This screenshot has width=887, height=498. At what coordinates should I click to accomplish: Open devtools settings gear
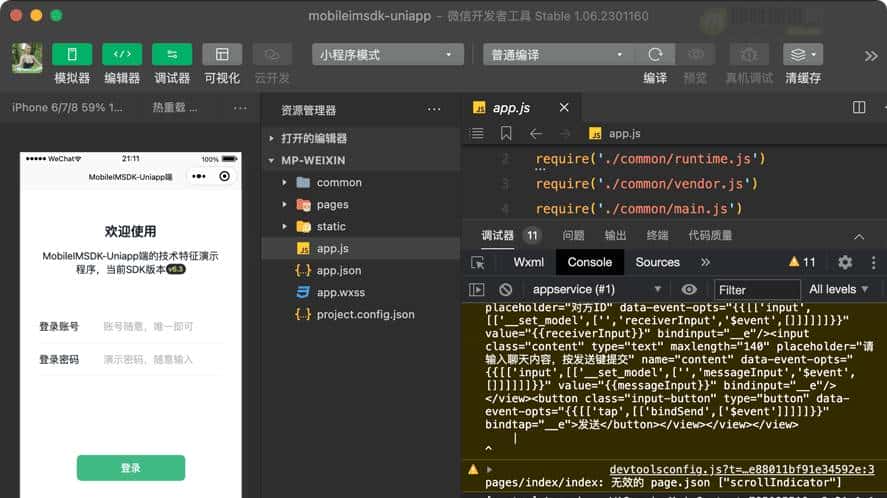tap(845, 262)
